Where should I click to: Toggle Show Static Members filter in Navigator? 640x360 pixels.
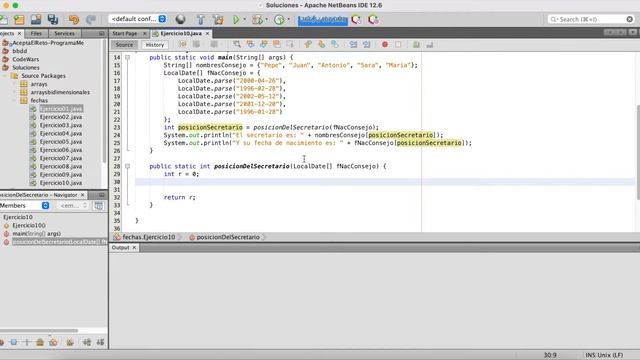tap(27, 342)
